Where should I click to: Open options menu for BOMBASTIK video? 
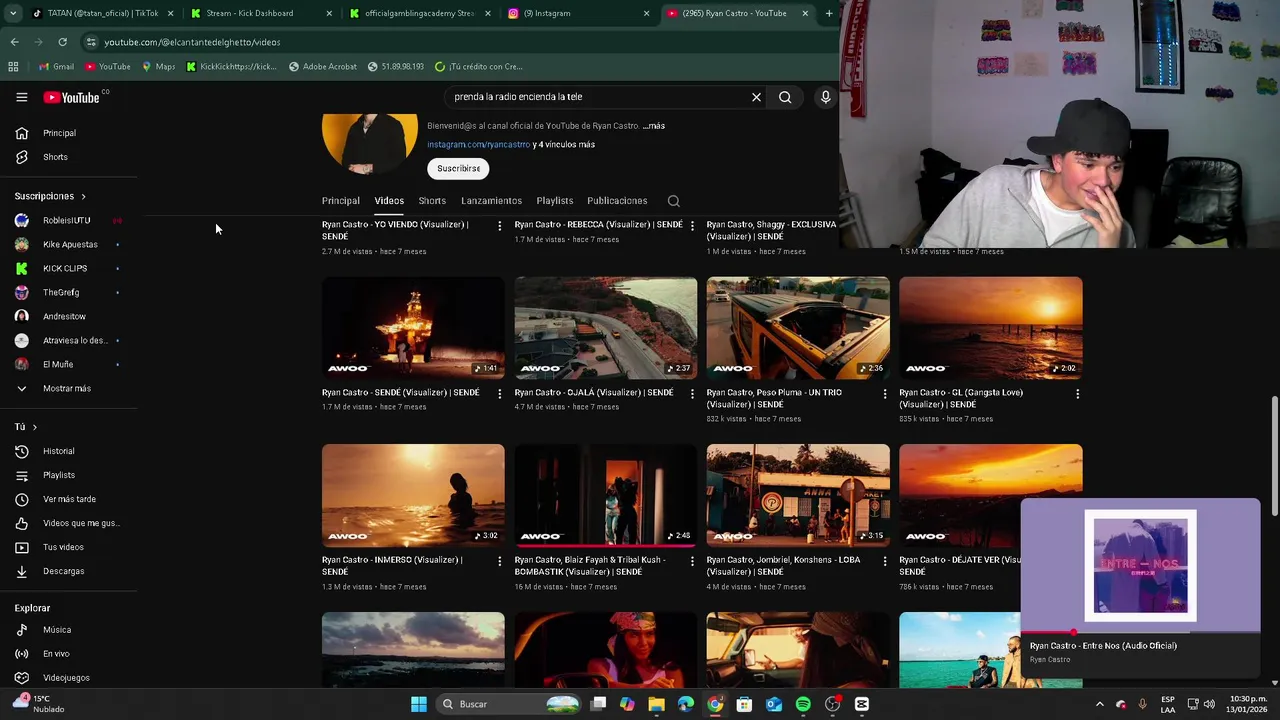tap(692, 562)
